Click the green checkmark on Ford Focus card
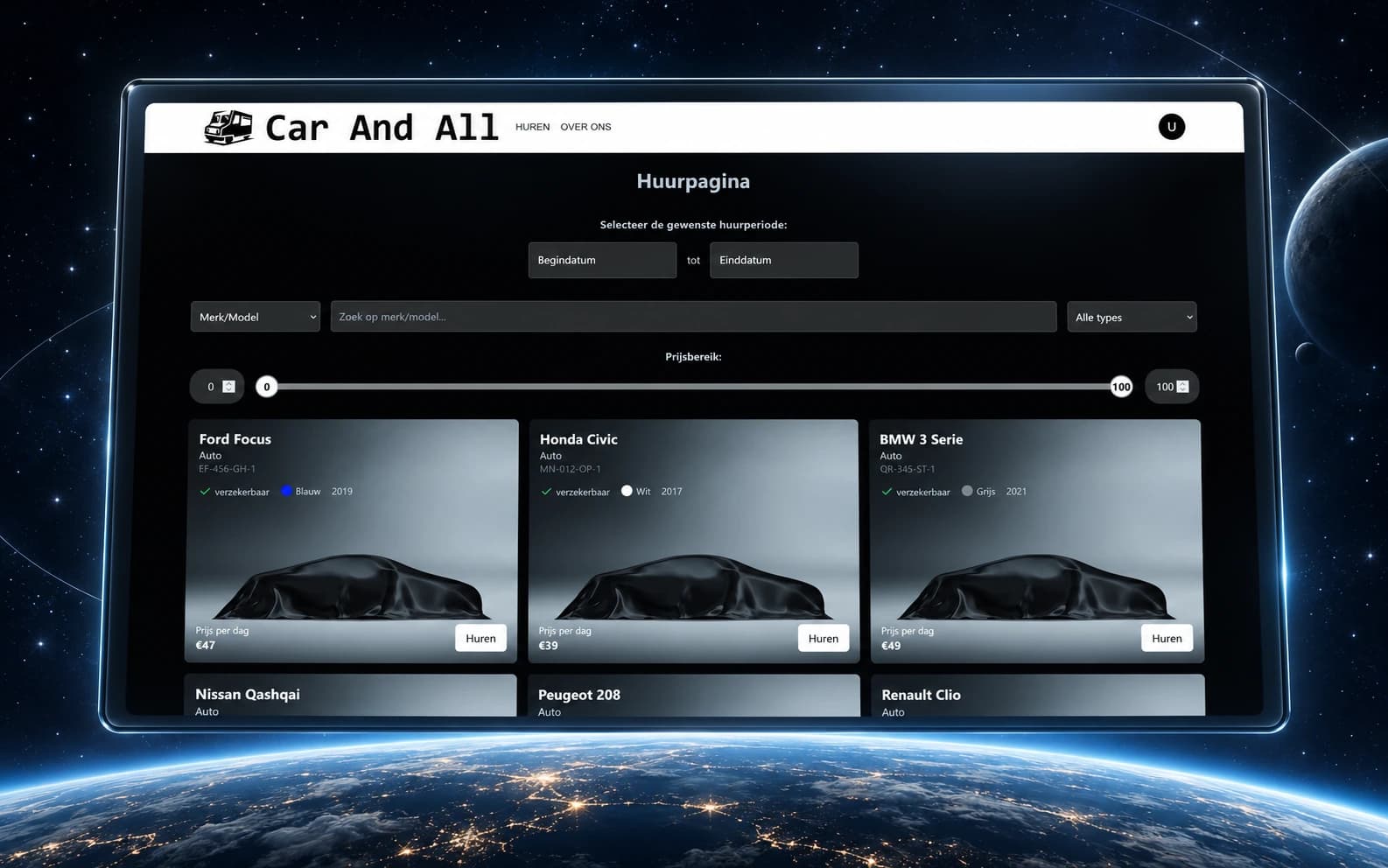Viewport: 1388px width, 868px height. [205, 492]
